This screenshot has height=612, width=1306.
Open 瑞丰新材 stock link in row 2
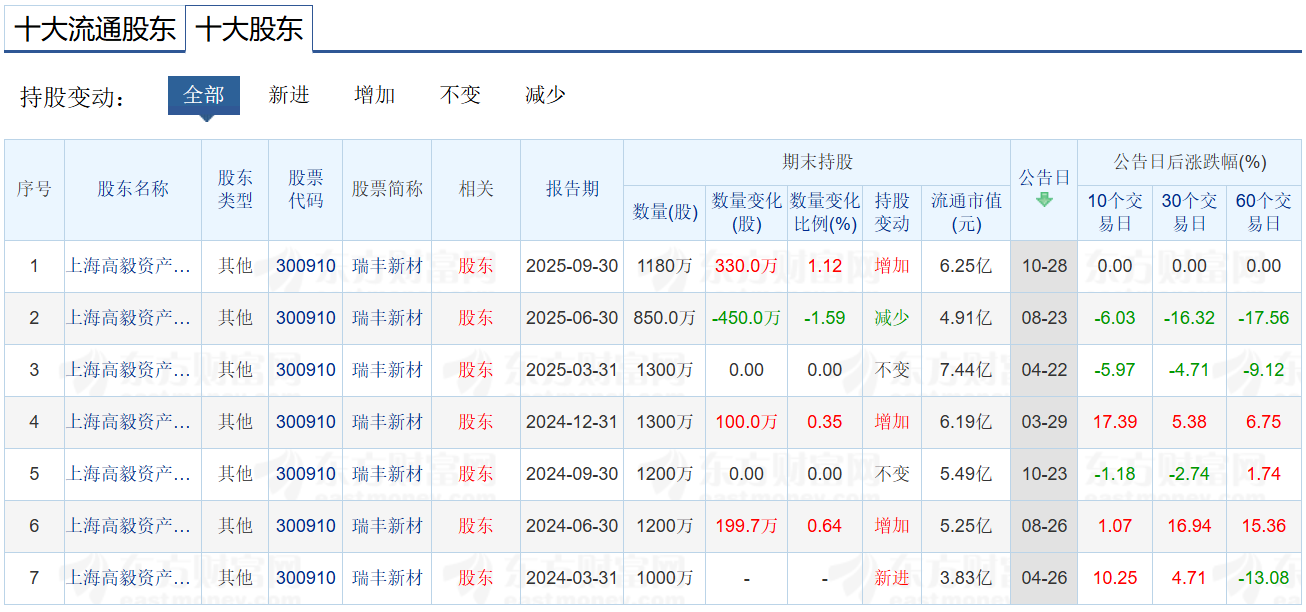[x=387, y=318]
